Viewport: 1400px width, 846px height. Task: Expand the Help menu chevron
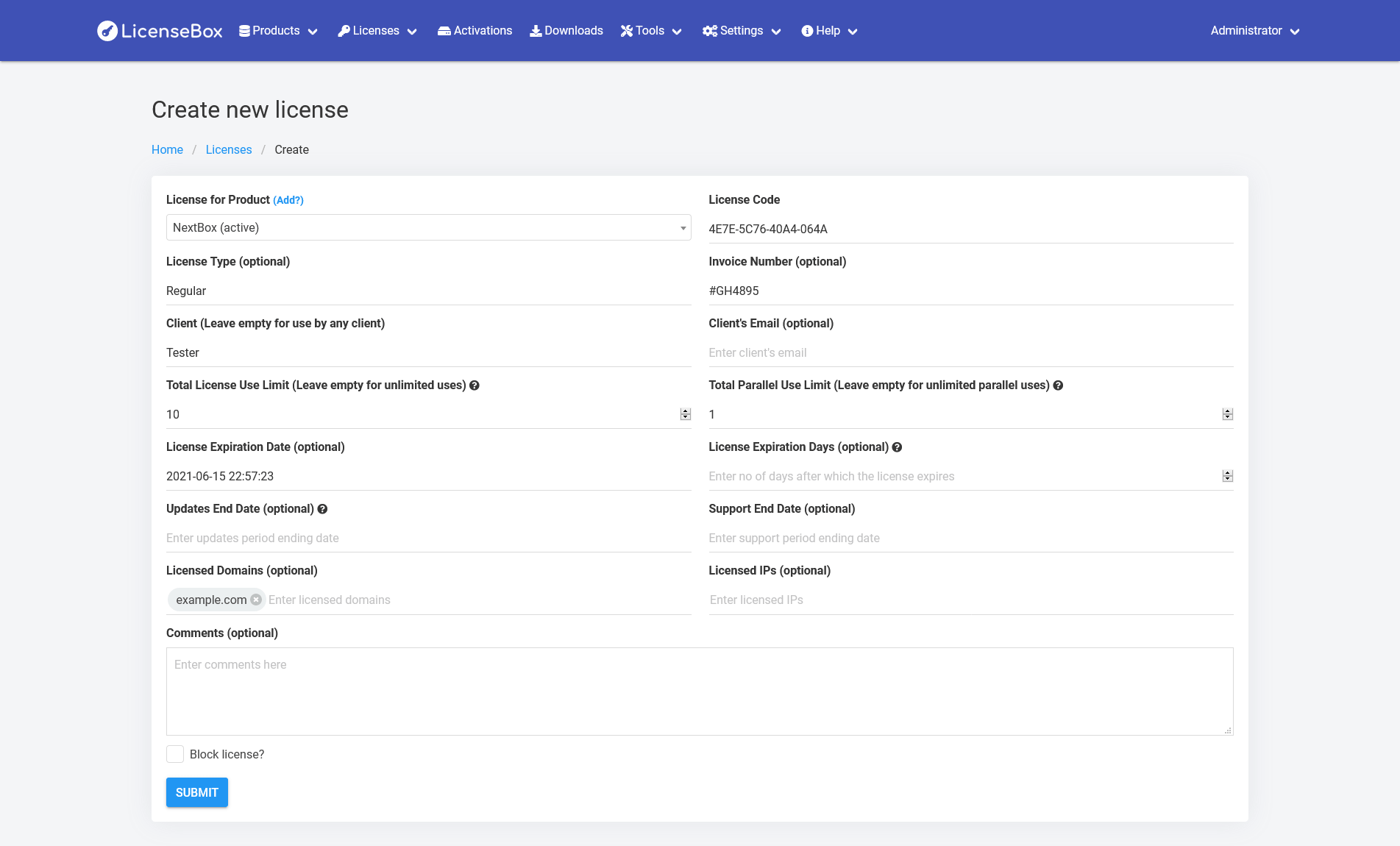coord(853,32)
